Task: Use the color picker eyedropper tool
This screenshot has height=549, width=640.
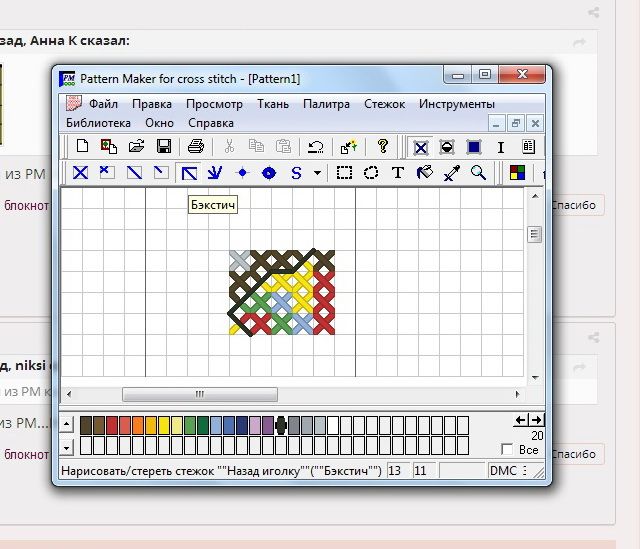Action: [x=451, y=172]
